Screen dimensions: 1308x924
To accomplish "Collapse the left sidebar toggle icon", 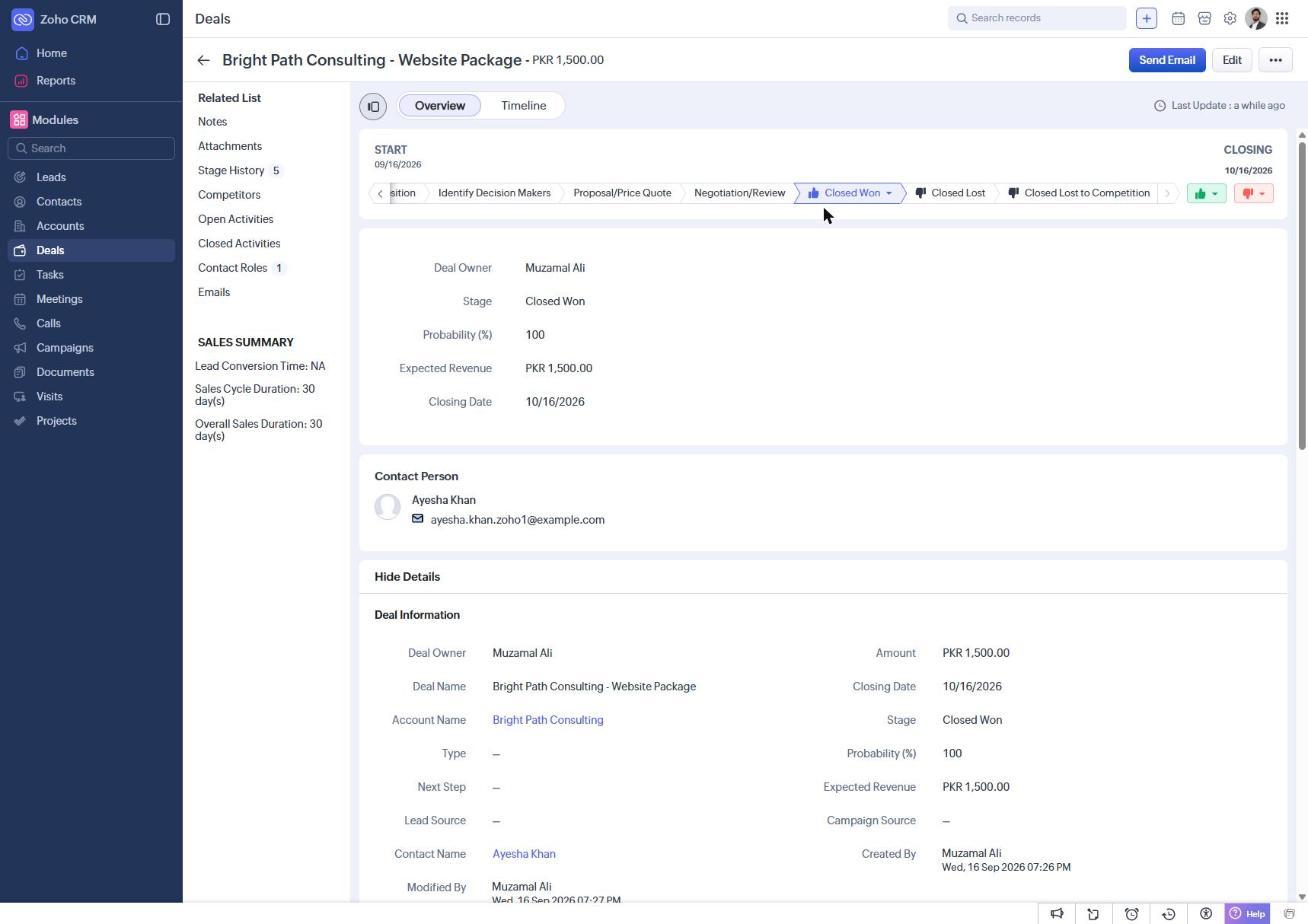I will (x=163, y=19).
